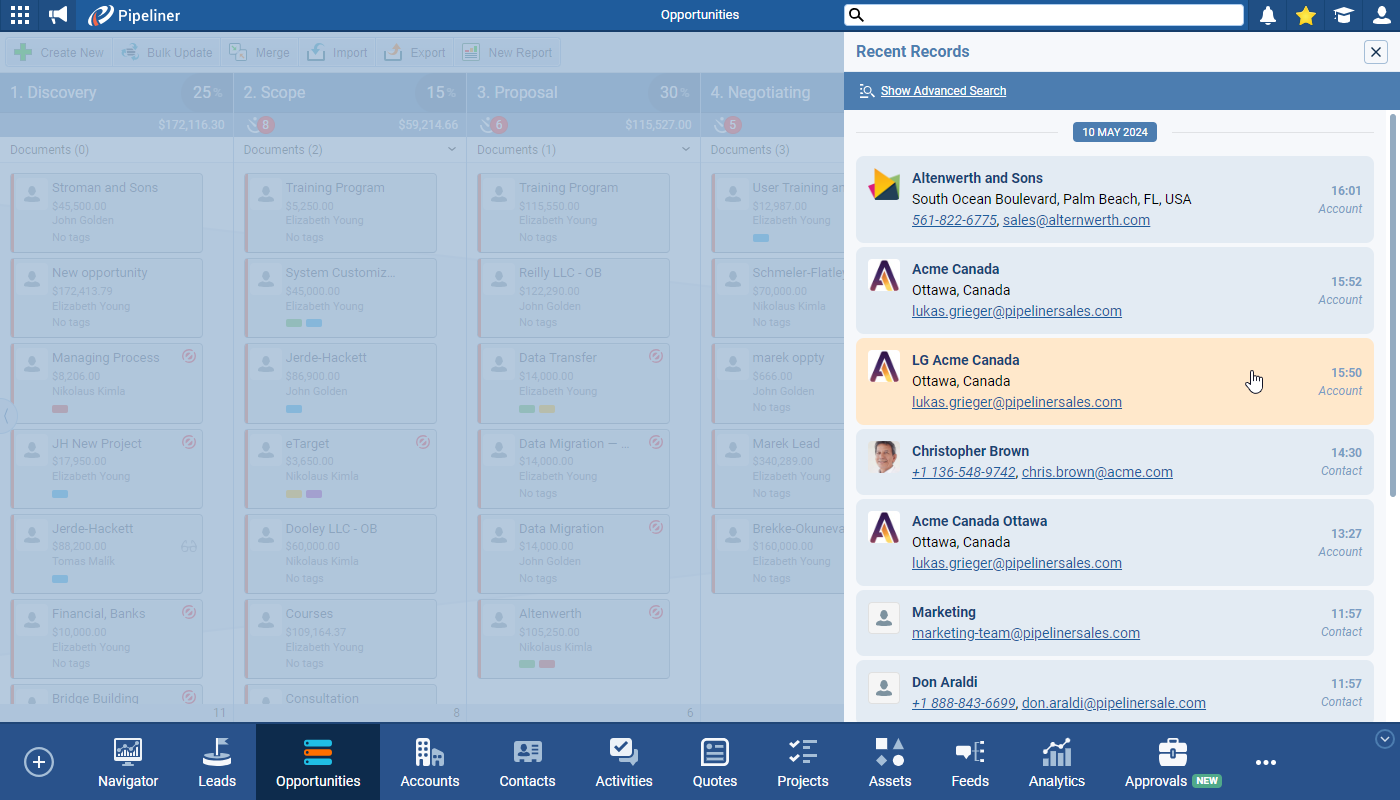
Task: Open the Analytics section
Action: point(1056,763)
